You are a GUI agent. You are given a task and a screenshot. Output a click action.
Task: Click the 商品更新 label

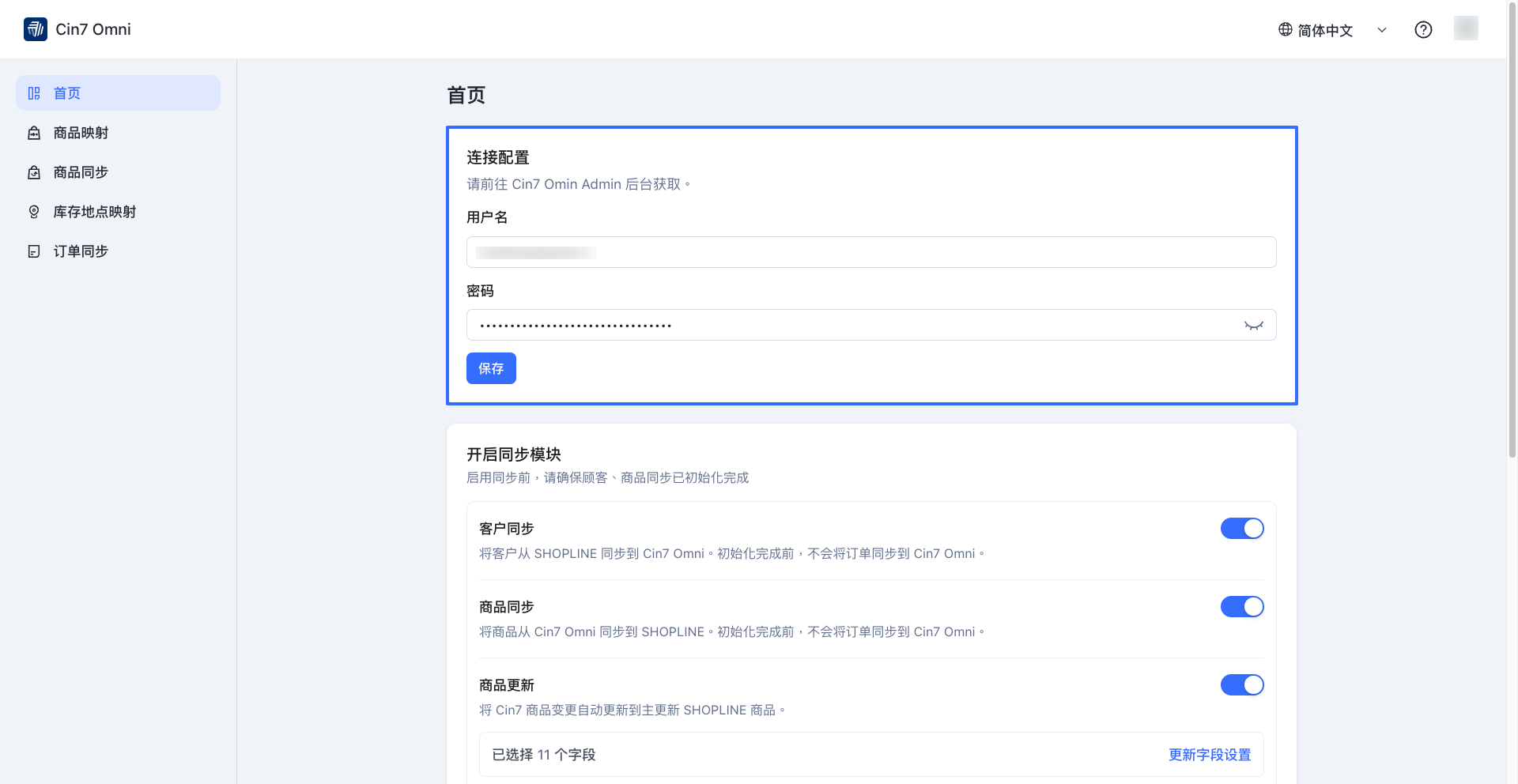(507, 685)
